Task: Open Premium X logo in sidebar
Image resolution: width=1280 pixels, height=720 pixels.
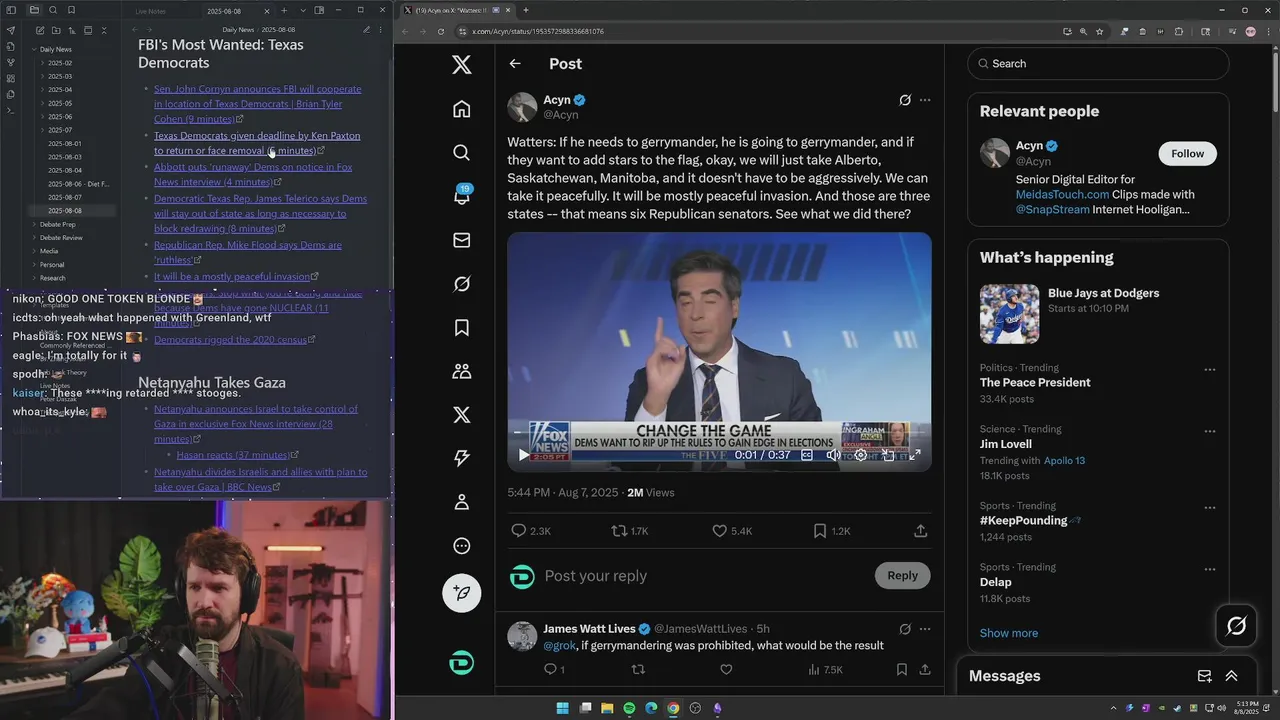Action: 461,415
